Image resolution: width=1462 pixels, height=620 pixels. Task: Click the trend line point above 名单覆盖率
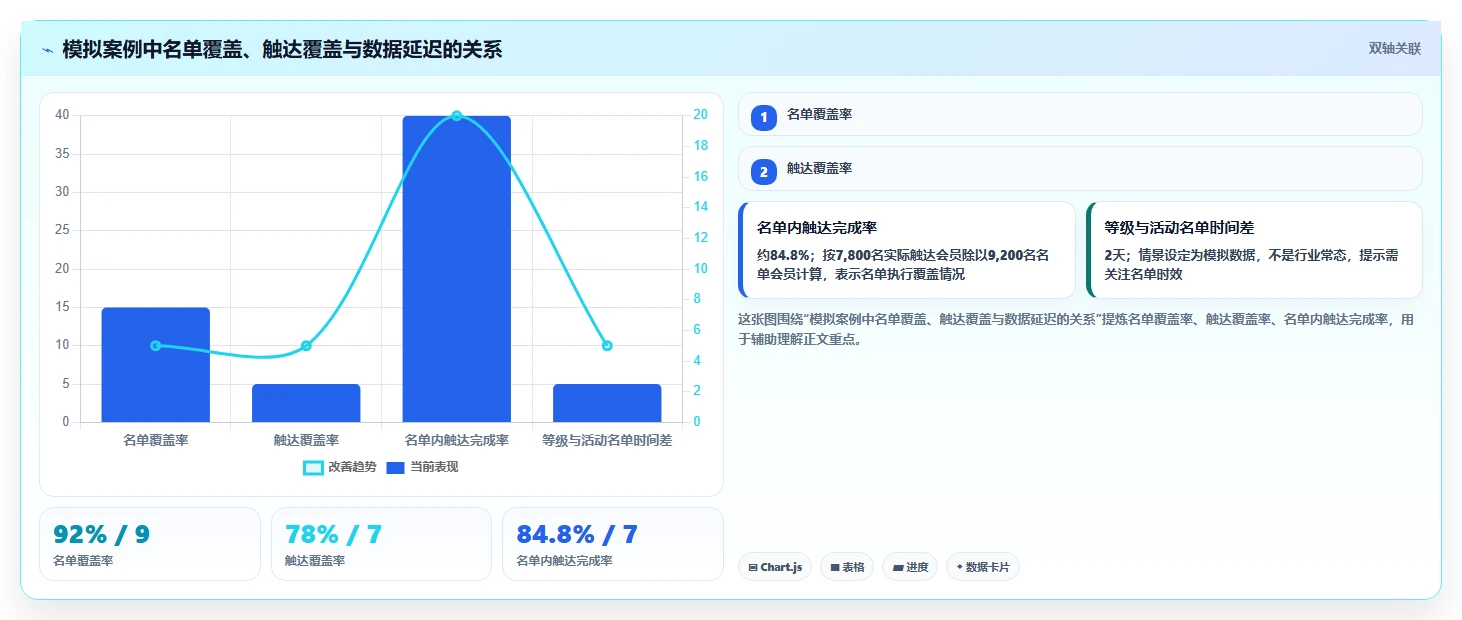[x=155, y=346]
